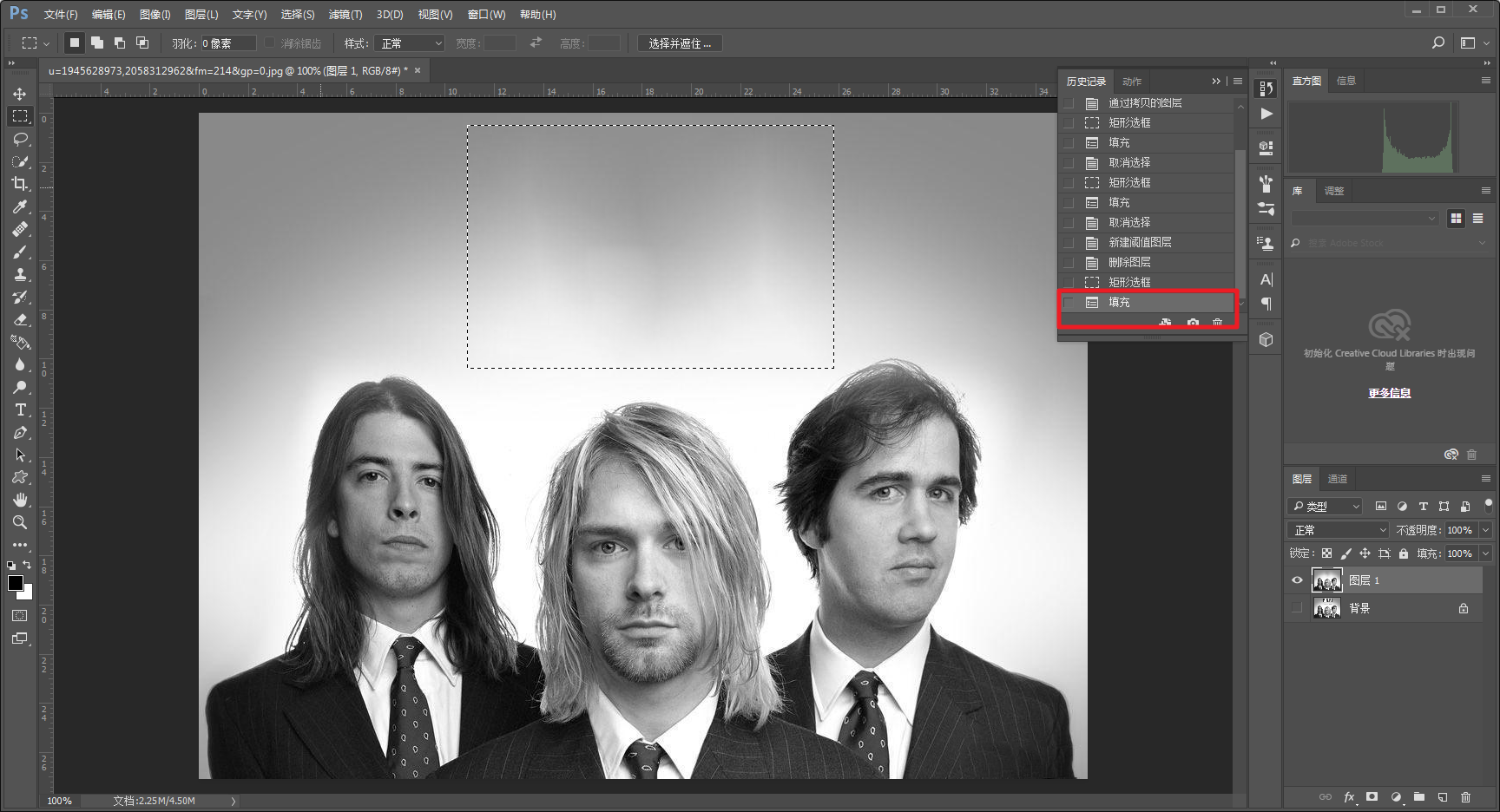The height and width of the screenshot is (812, 1500).
Task: Open the 窗口(W) menu
Action: 486,15
